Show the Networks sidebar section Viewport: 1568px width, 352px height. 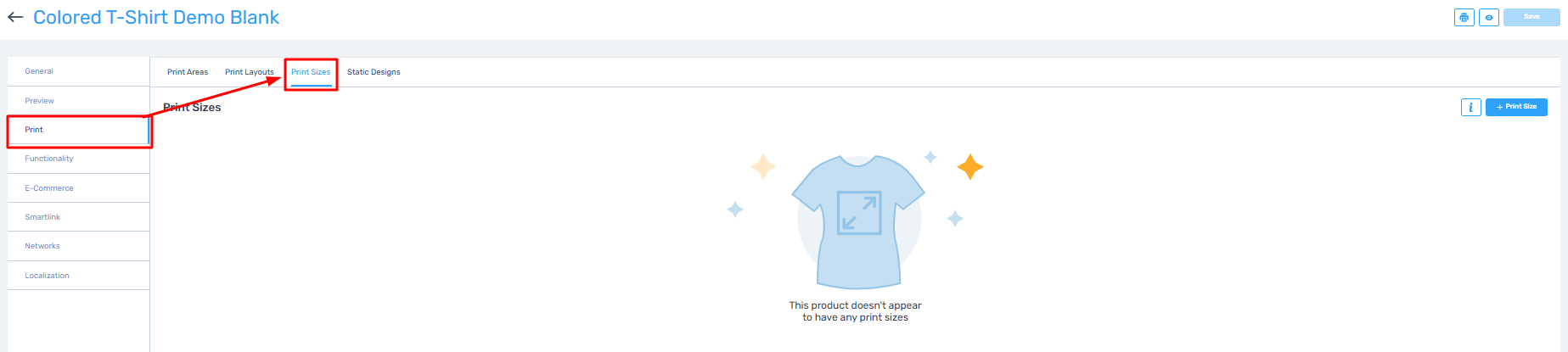(x=42, y=246)
